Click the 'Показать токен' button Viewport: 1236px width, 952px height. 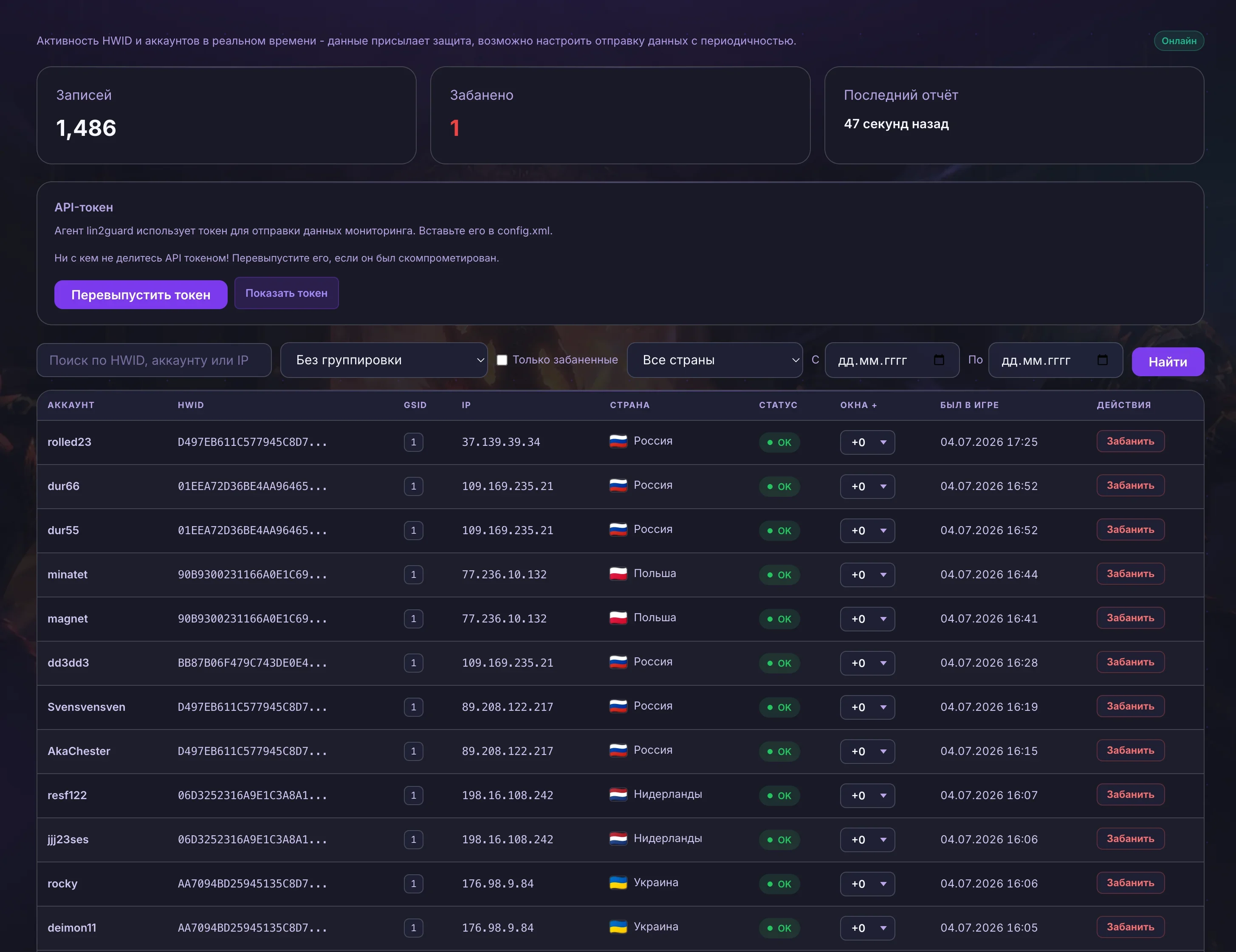point(286,293)
